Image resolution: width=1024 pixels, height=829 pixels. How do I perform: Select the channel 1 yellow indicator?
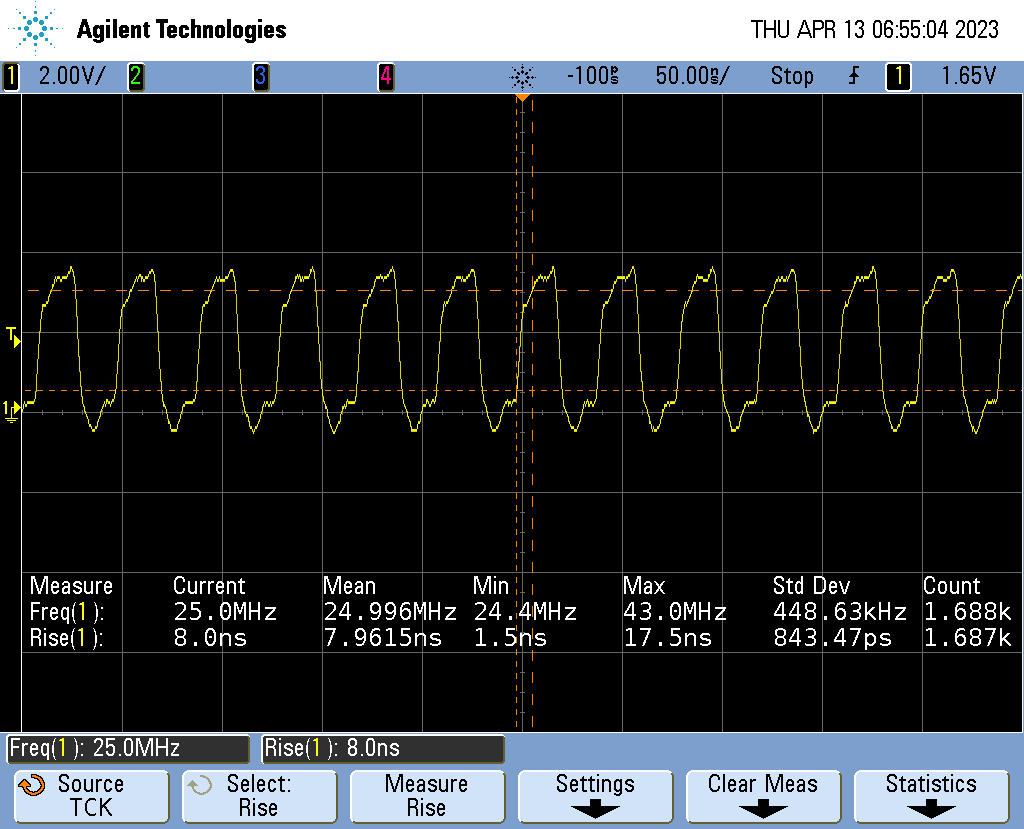click(x=11, y=76)
